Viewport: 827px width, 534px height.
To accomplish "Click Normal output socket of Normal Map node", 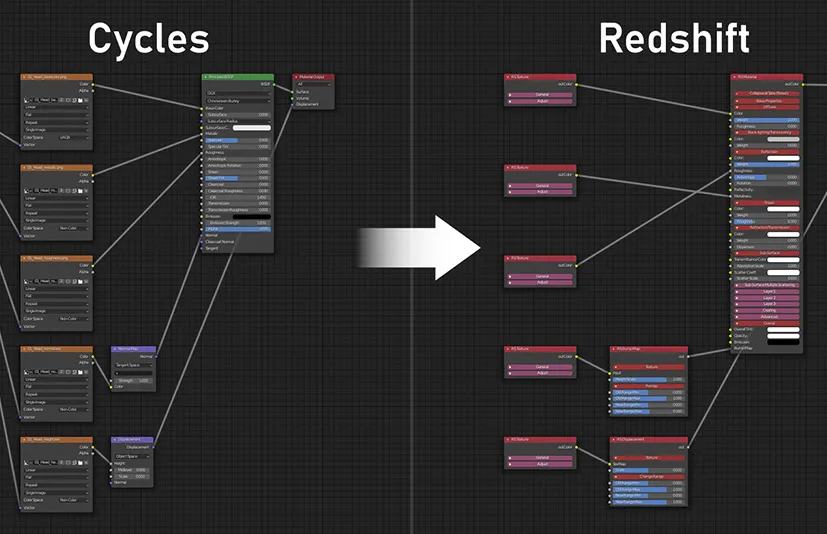I will click(x=156, y=356).
